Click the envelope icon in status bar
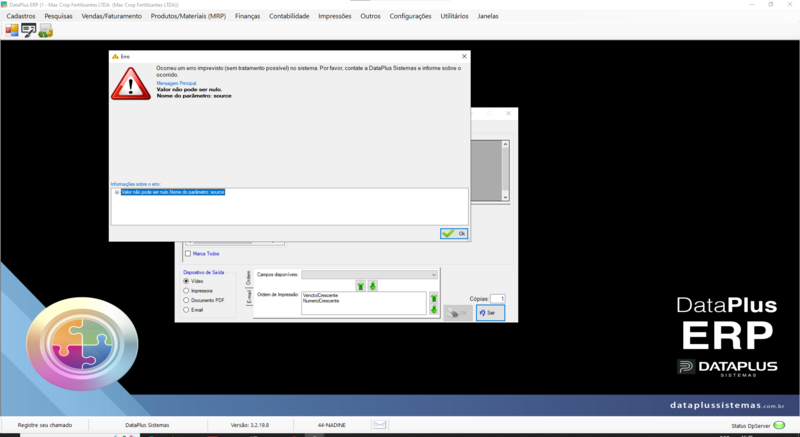 click(x=380, y=424)
